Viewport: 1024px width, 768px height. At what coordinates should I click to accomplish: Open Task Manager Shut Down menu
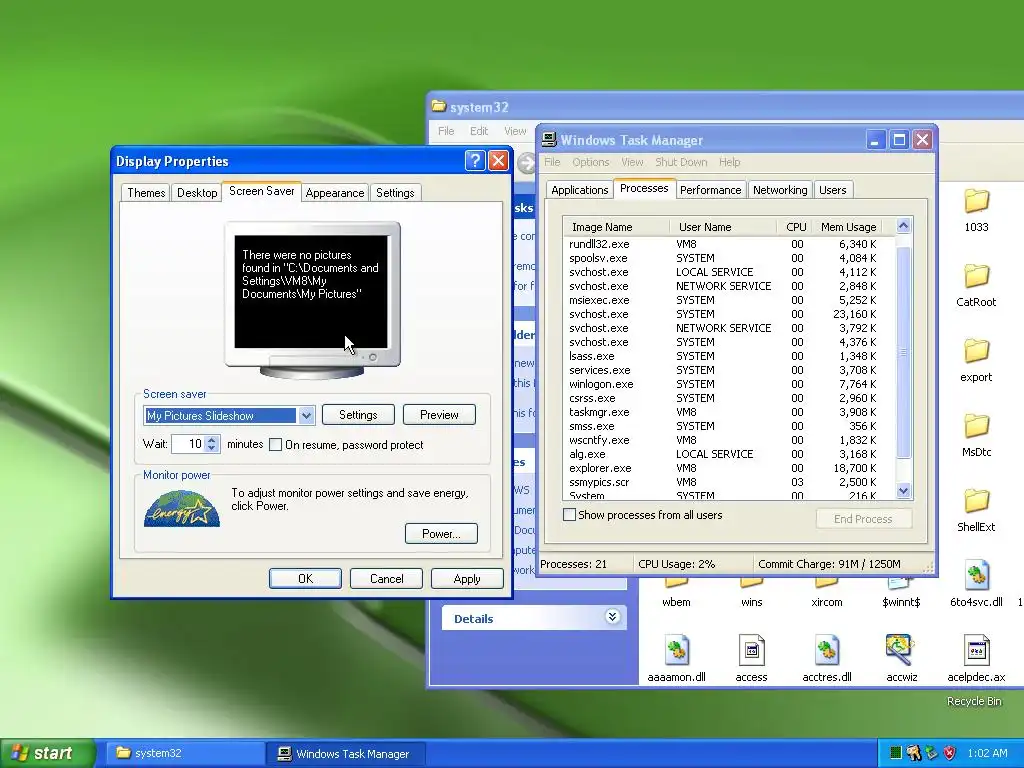[x=681, y=162]
